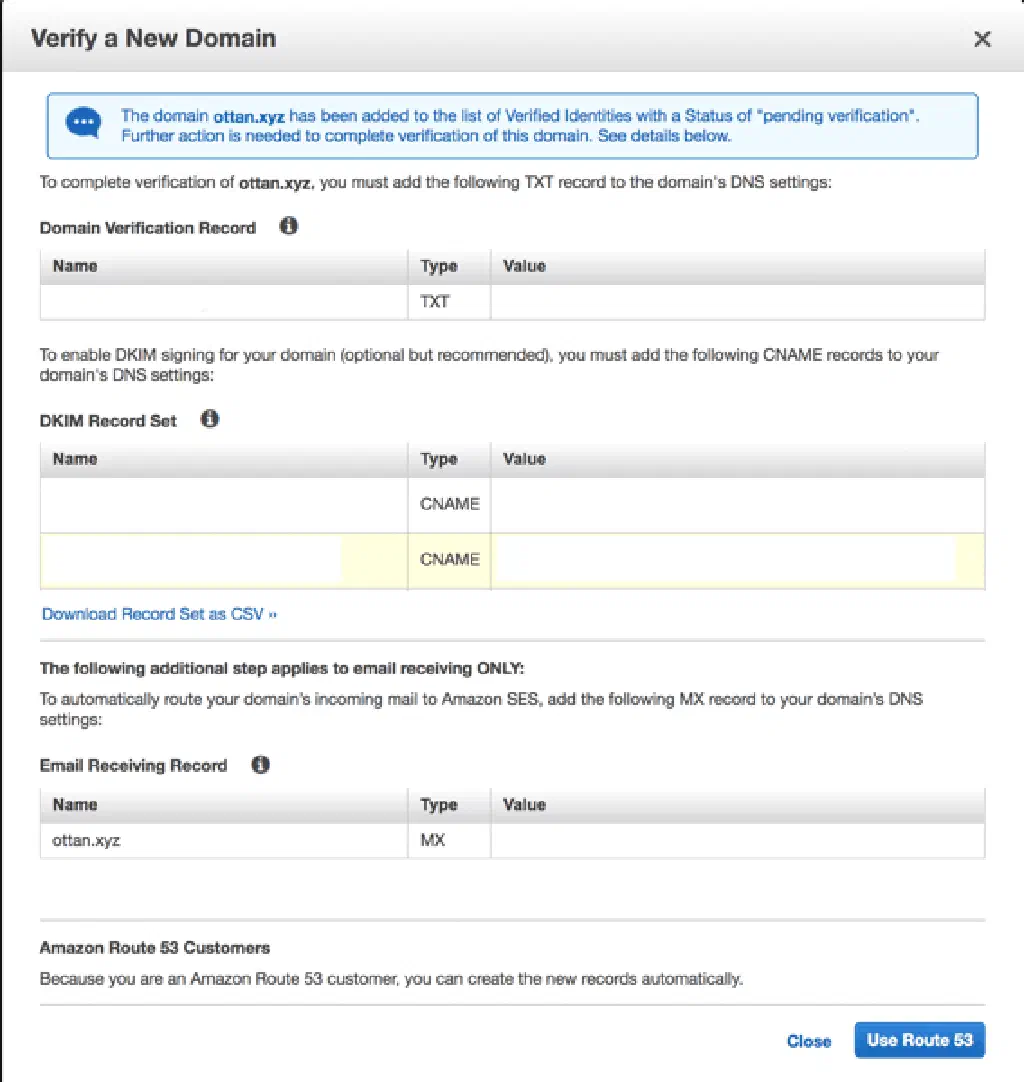Screen dimensions: 1024x1082
Task: Open the Email Receiving Record info icon
Action: [260, 765]
